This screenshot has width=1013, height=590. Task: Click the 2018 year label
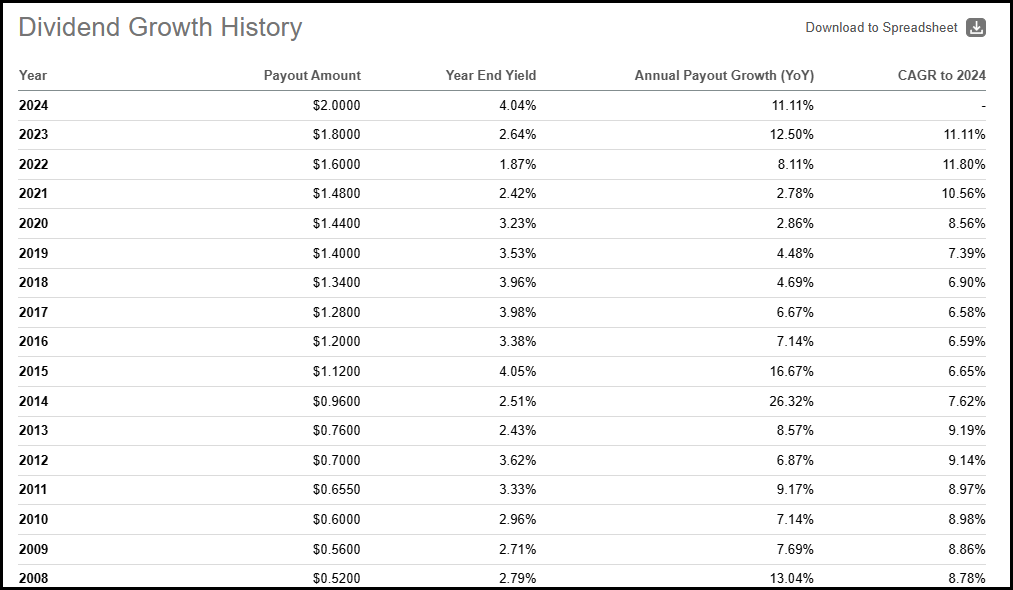(33, 282)
